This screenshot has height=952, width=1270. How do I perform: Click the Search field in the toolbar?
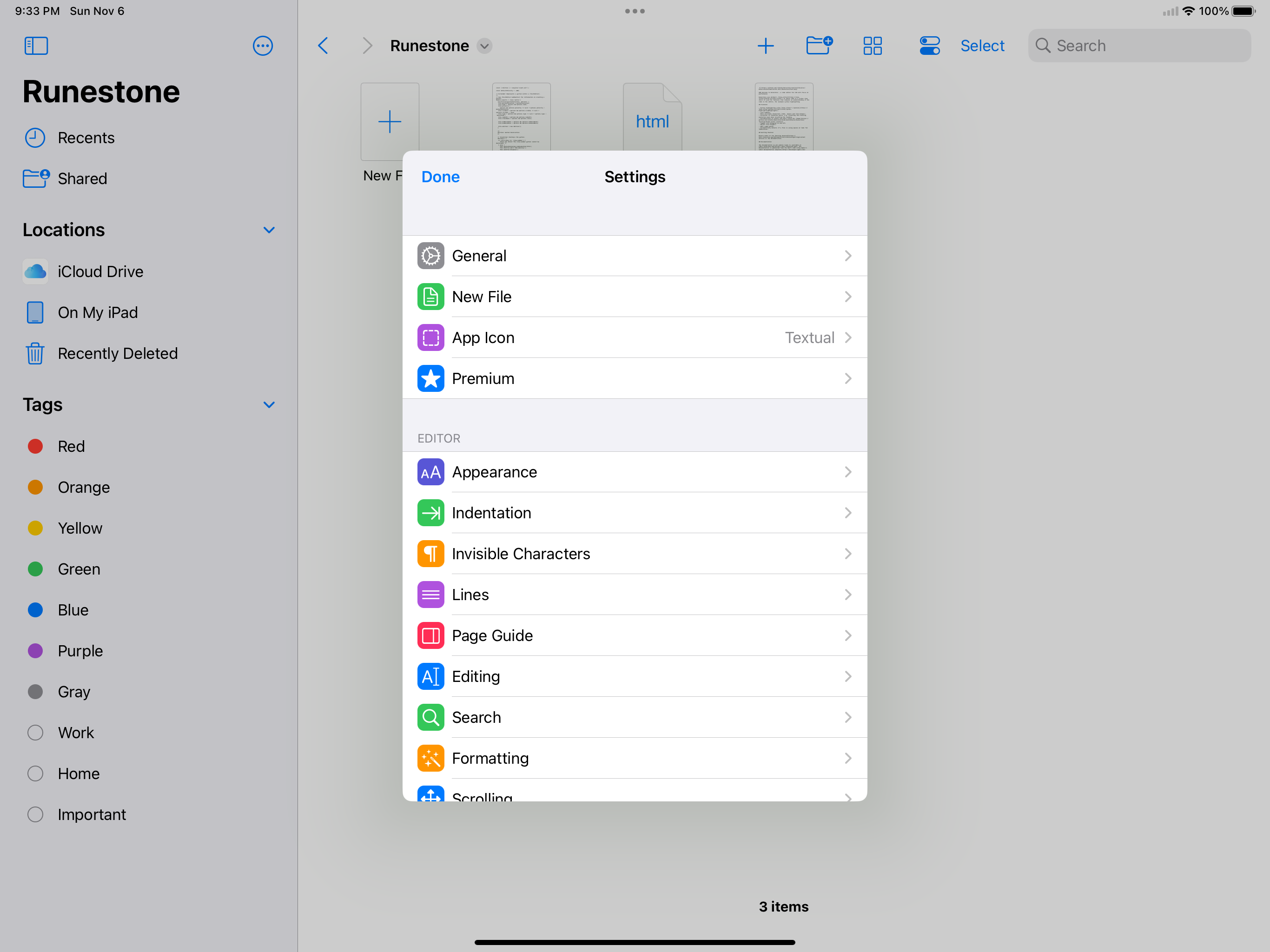coord(1139,46)
